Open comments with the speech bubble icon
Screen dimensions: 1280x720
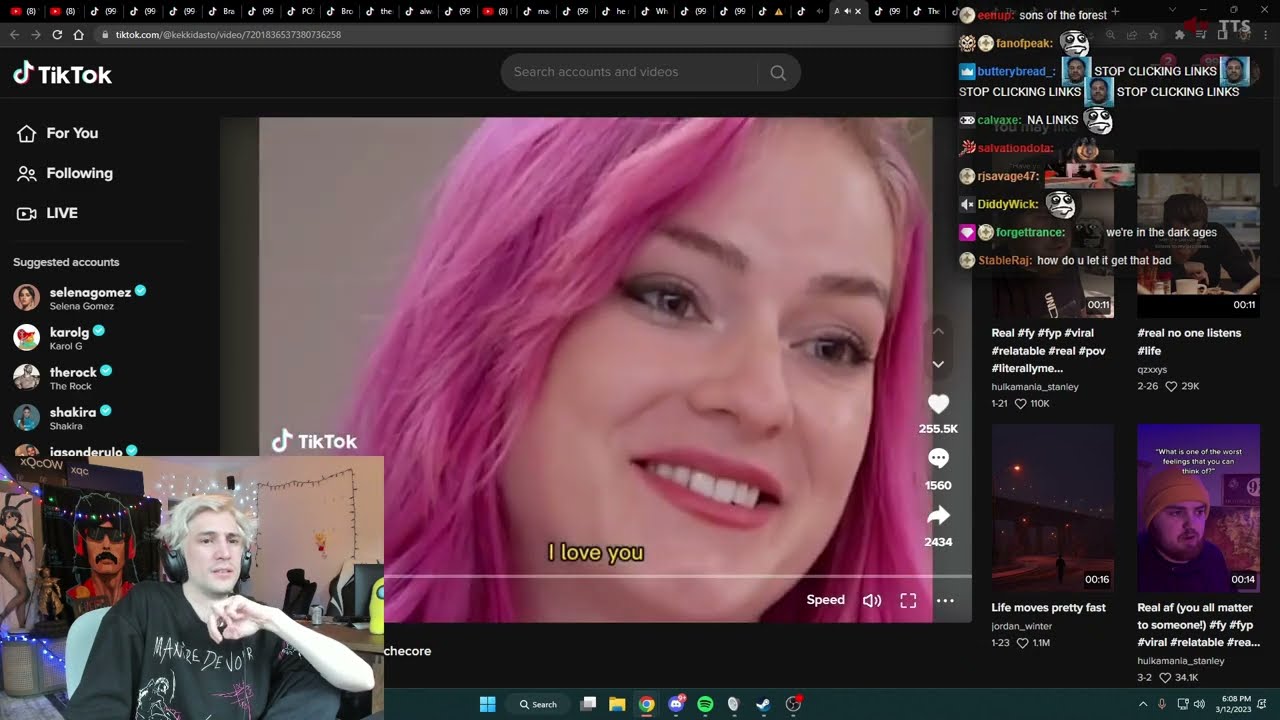coord(938,458)
